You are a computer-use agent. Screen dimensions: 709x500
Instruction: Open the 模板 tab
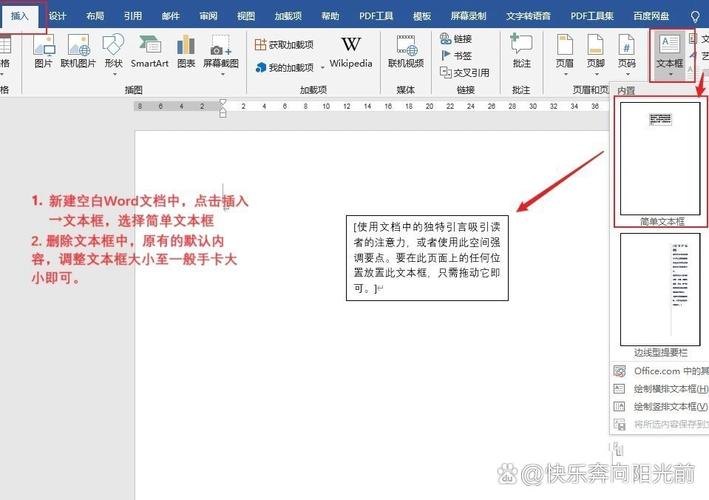click(422, 16)
